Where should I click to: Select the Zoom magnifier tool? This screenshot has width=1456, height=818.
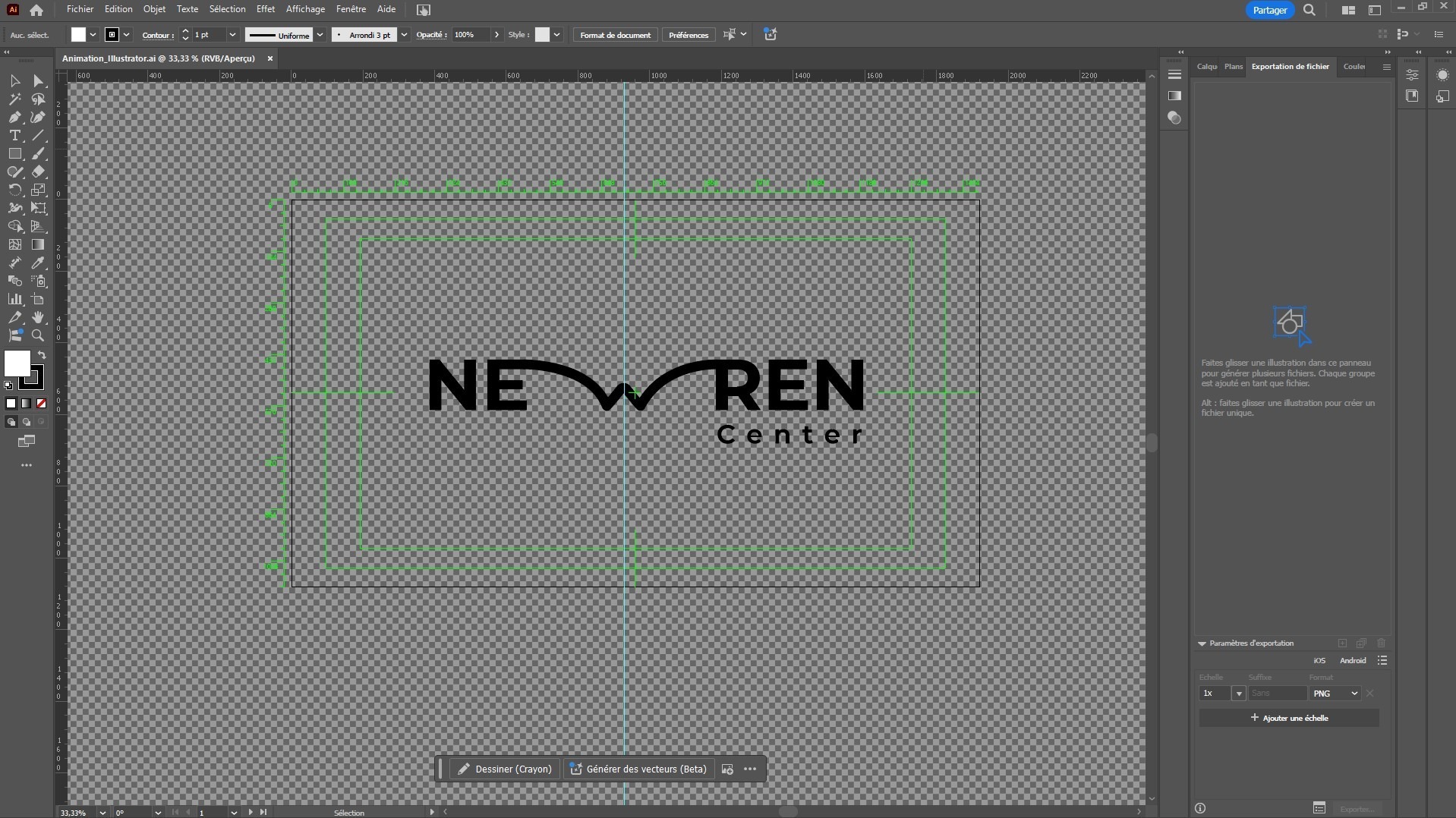(x=38, y=335)
